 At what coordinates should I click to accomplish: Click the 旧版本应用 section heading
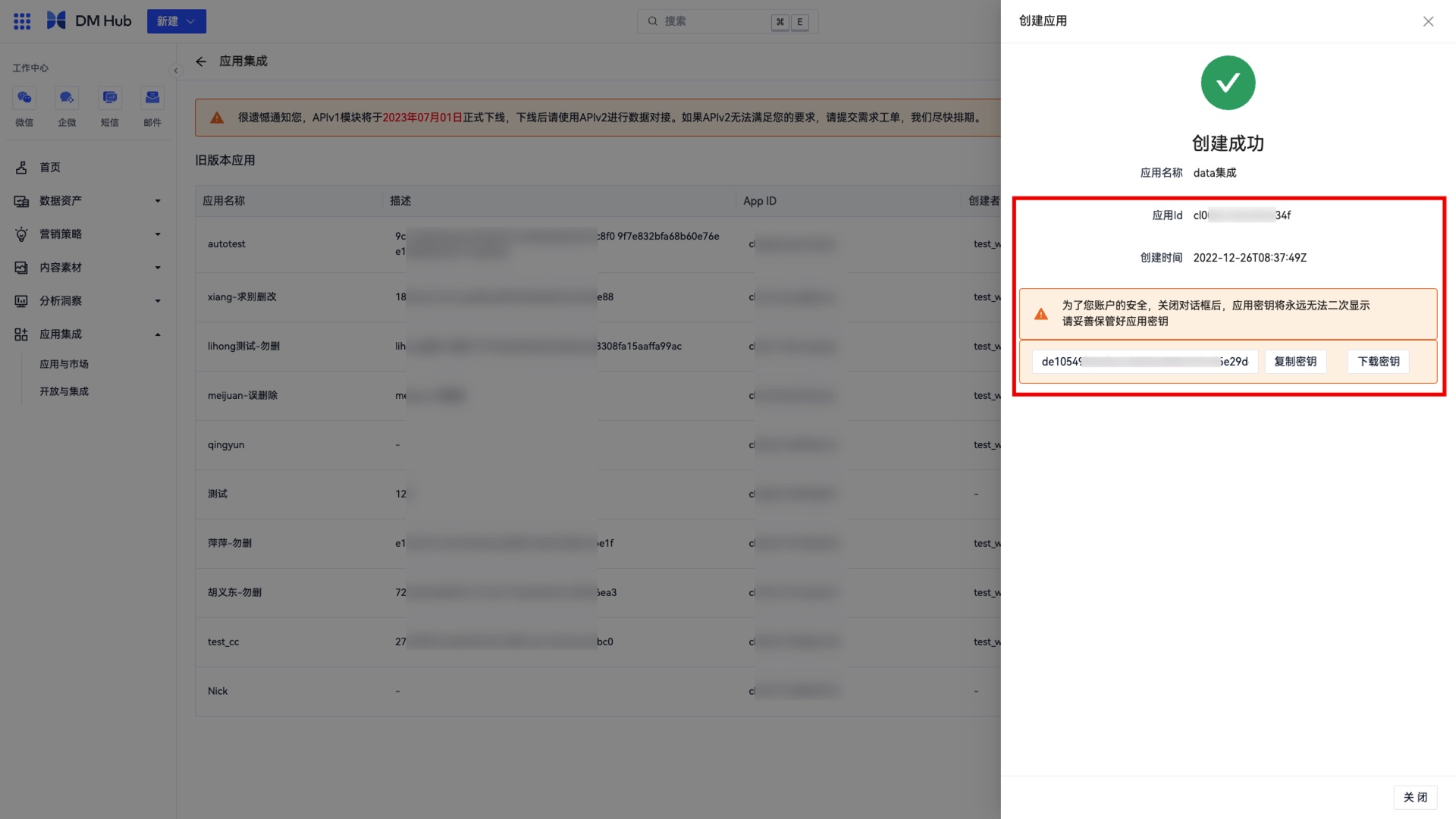pyautogui.click(x=225, y=161)
